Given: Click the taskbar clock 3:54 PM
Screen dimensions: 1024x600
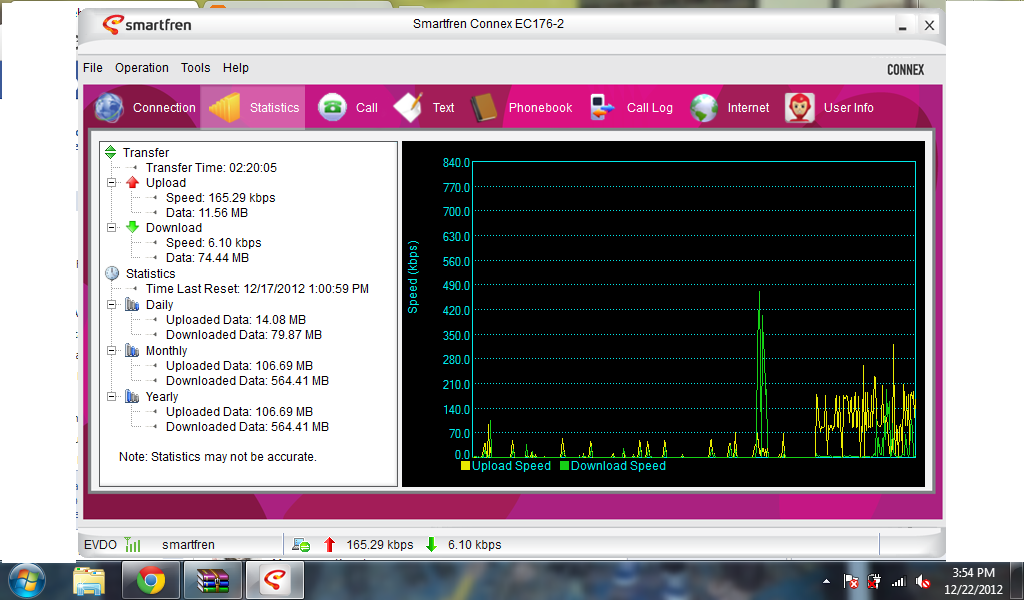Looking at the screenshot, I should (973, 573).
